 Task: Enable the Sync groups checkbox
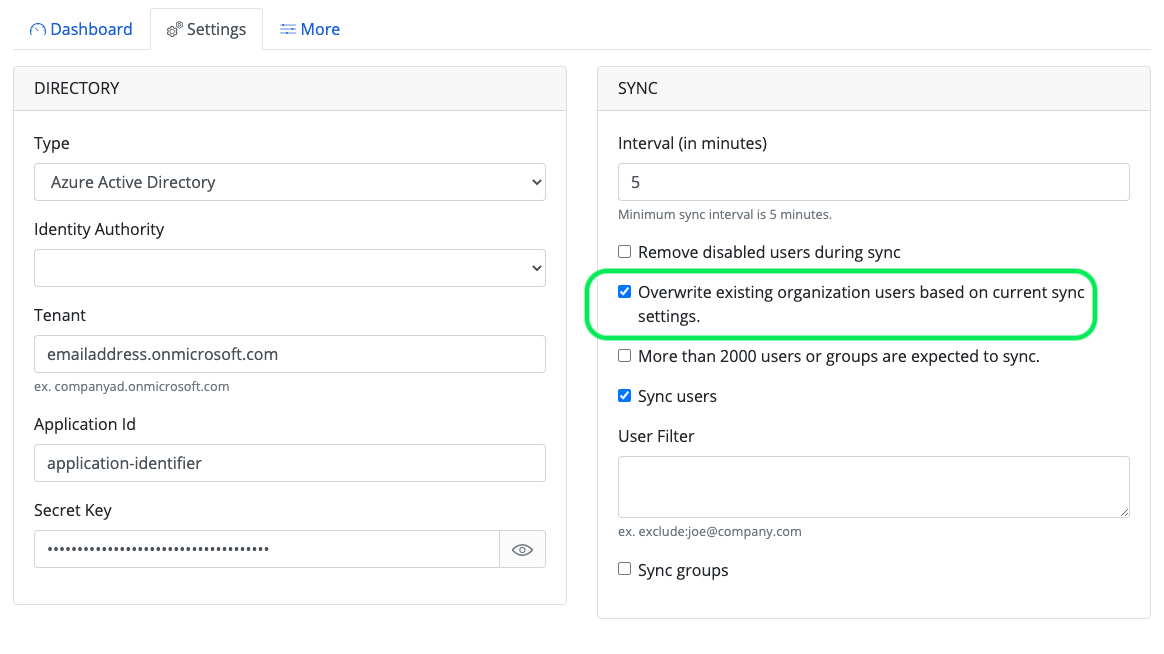click(624, 569)
